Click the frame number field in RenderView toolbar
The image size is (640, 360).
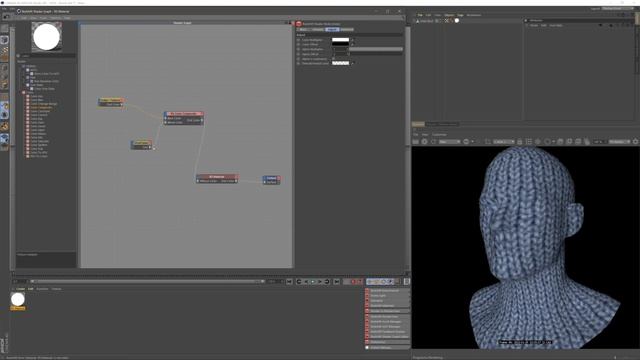tap(599, 142)
